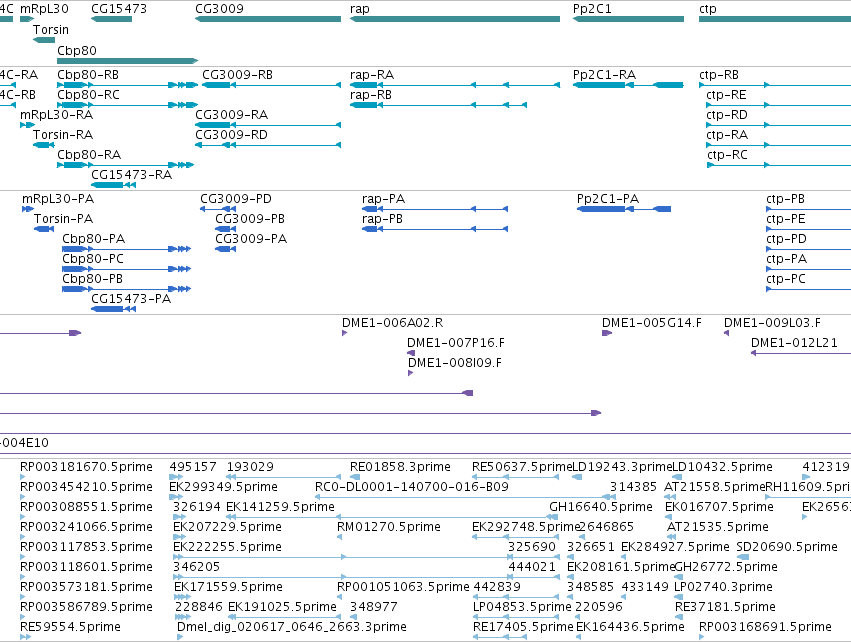This screenshot has width=851, height=642.
Task: Select EST label LP02740.3prime
Action: tap(723, 587)
